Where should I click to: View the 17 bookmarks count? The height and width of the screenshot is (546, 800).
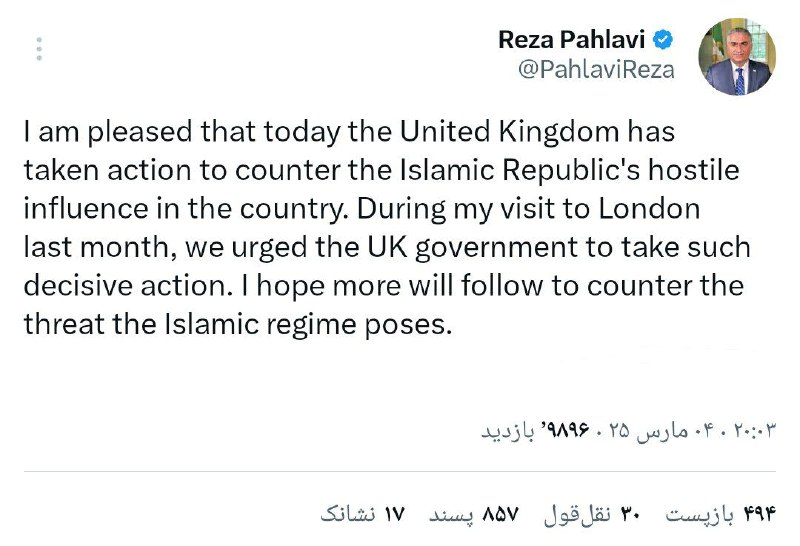[362, 514]
